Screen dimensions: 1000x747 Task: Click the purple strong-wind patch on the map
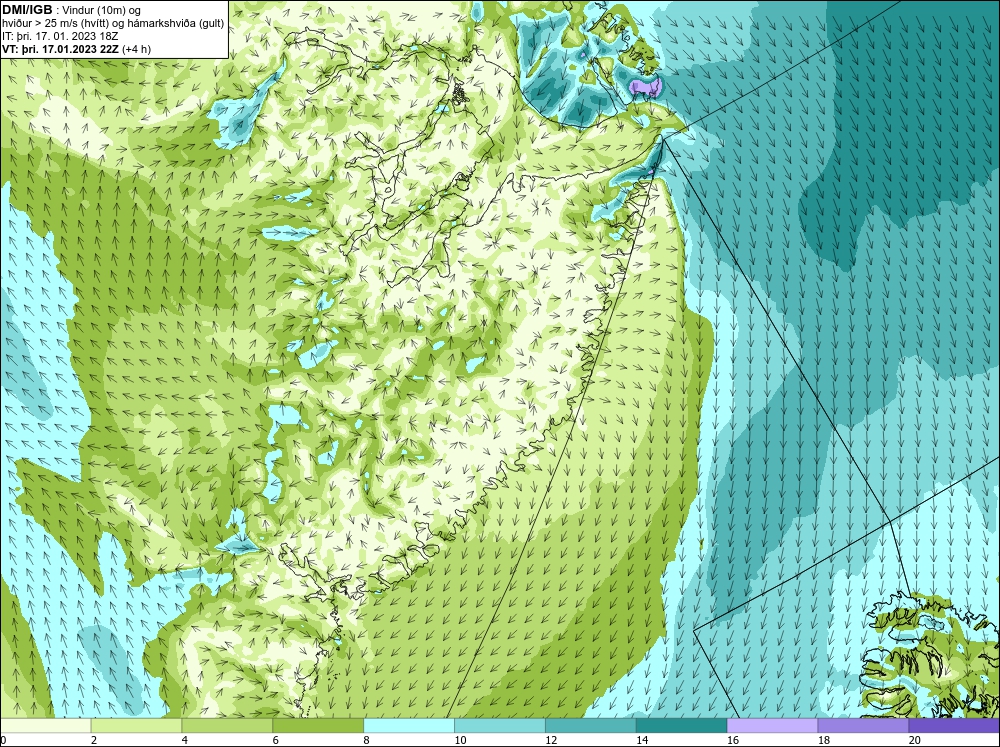645,87
